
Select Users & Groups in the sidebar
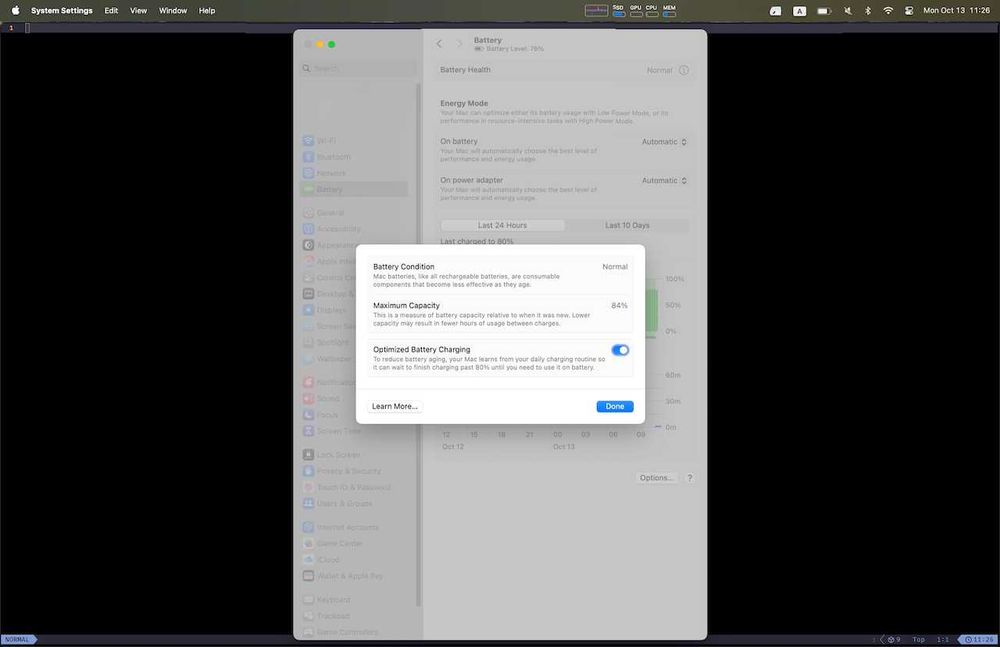[353, 503]
